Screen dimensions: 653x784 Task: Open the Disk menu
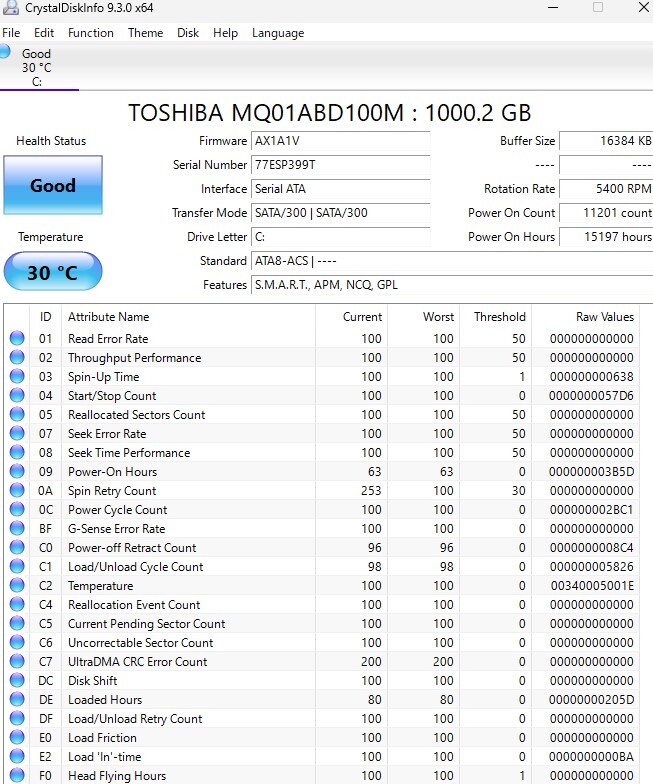(x=188, y=33)
